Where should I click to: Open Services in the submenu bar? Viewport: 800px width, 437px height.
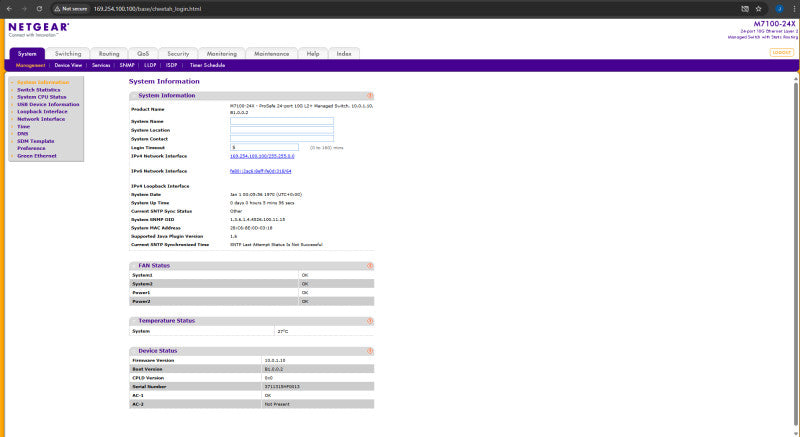pos(101,65)
